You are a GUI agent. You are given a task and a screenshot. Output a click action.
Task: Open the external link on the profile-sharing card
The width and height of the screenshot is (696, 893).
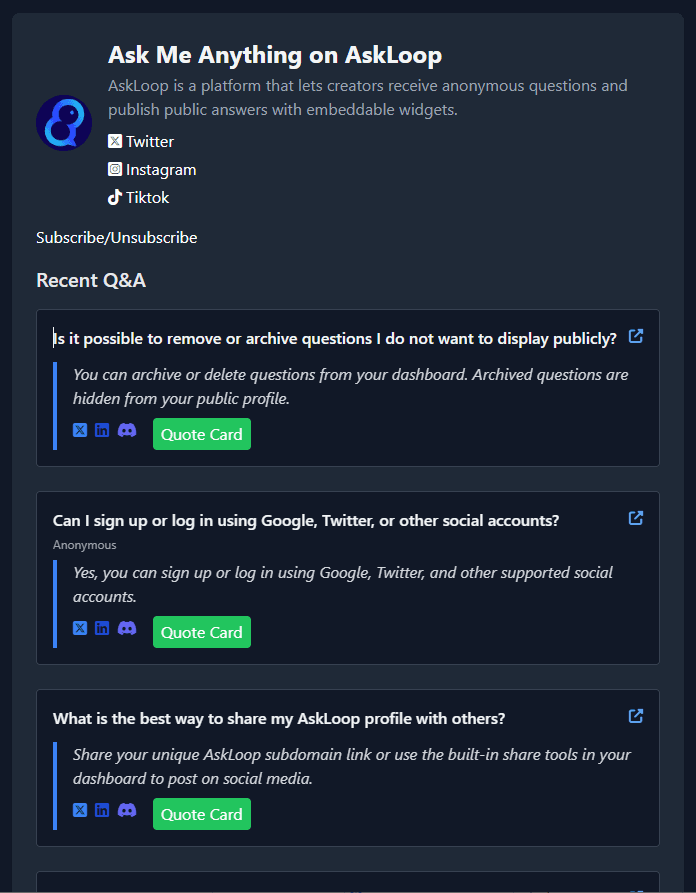click(x=636, y=716)
